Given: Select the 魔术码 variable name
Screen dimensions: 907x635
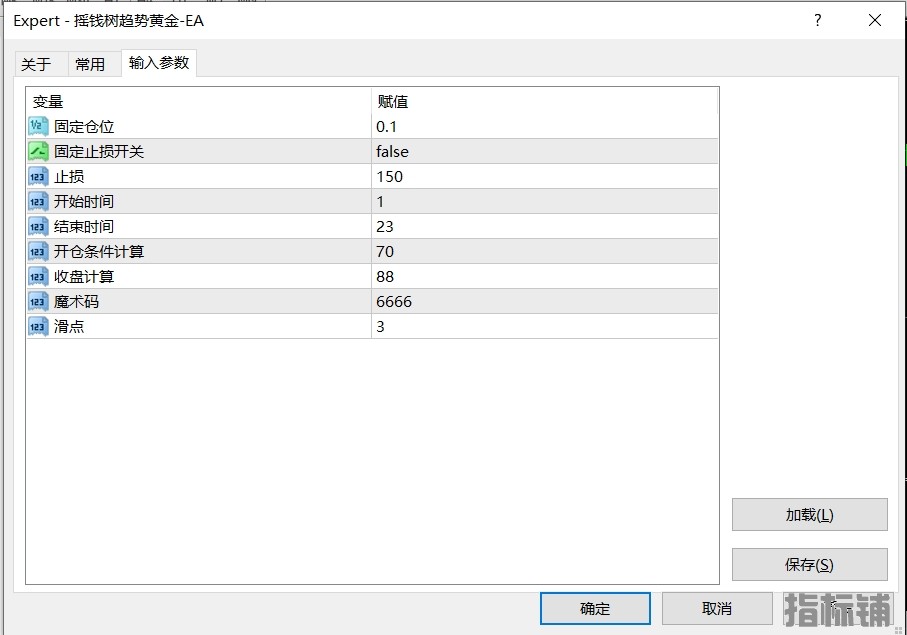Looking at the screenshot, I should pos(76,301).
